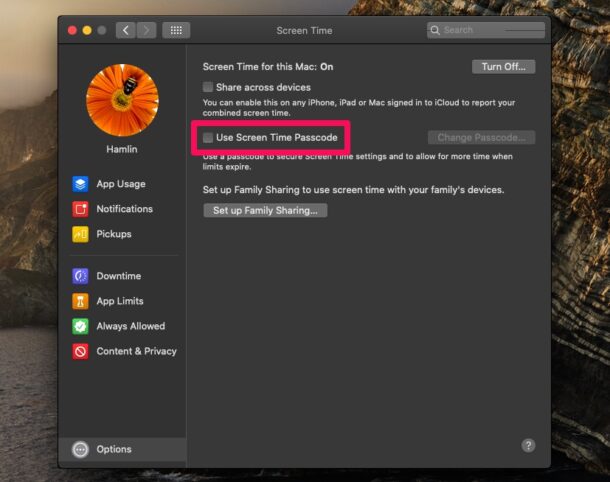Screen dimensions: 610x482
Task: Open the help question mark button
Action: 528,445
